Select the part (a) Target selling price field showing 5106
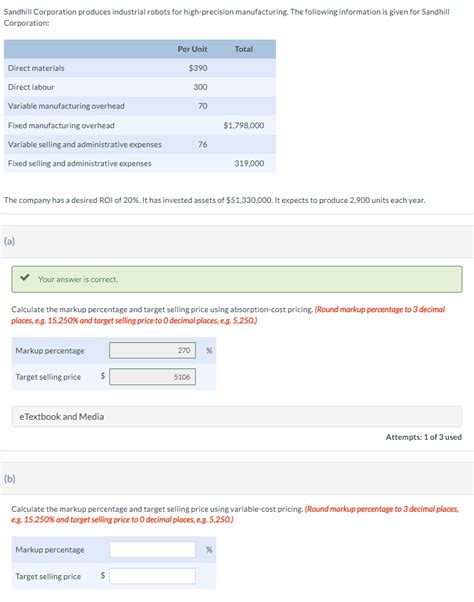Screen dimensions: 474x602 pos(152,377)
